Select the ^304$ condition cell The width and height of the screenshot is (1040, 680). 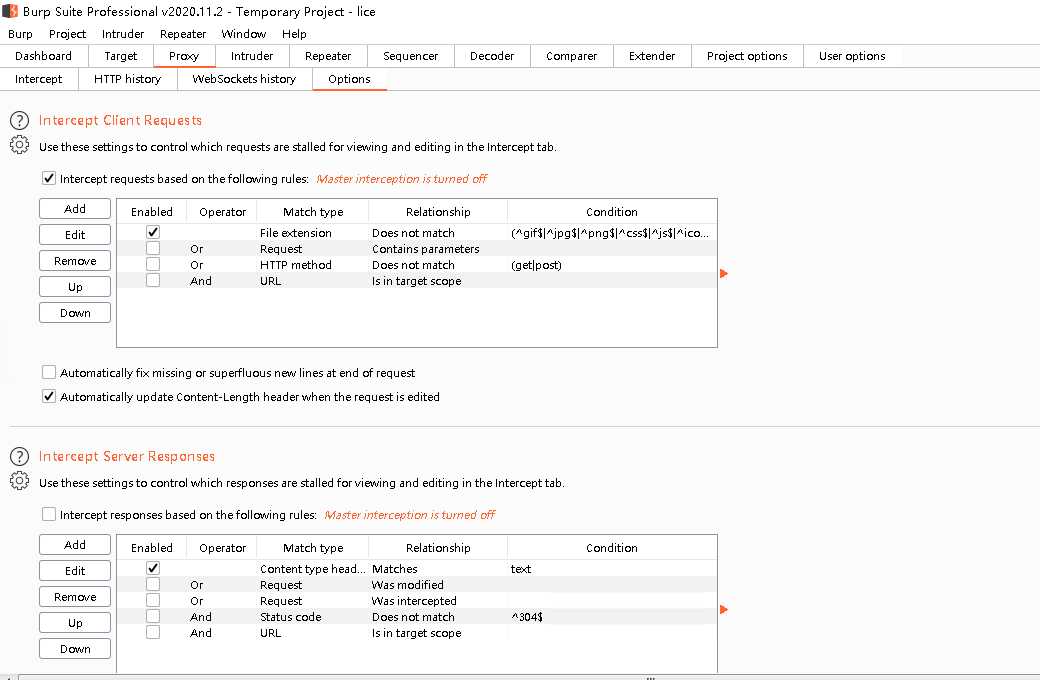612,616
